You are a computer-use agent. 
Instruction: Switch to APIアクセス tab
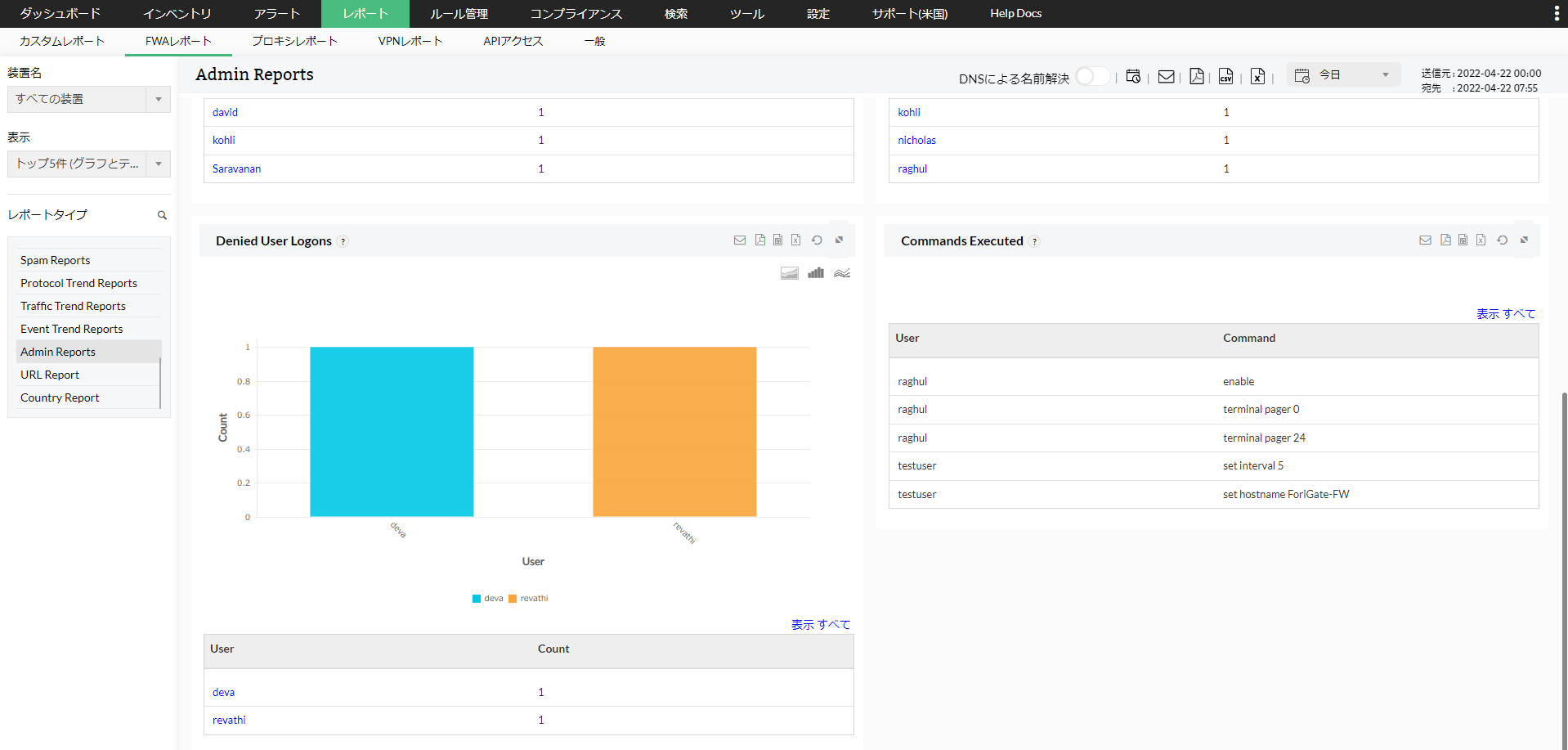tap(513, 41)
